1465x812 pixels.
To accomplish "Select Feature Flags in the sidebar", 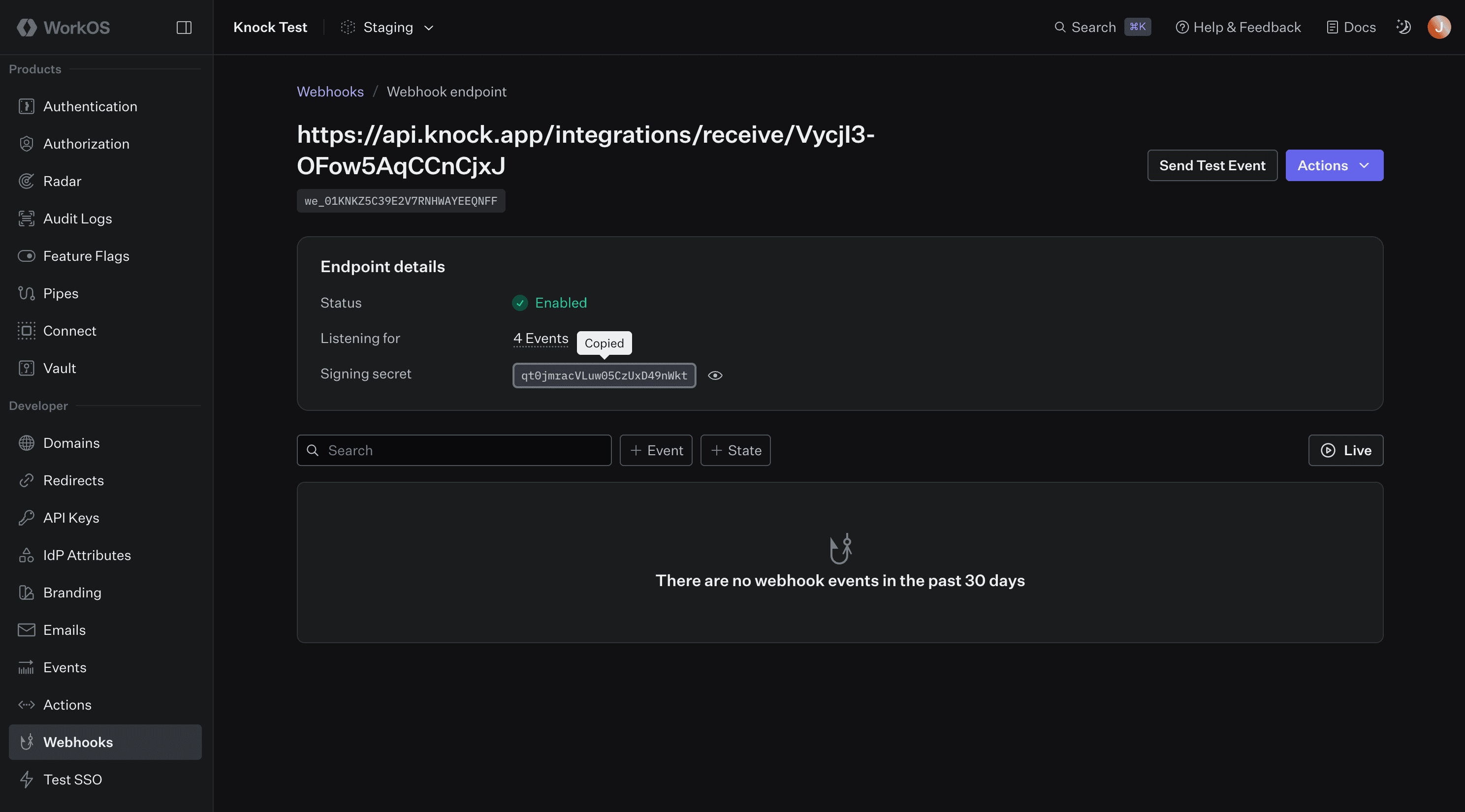I will (86, 255).
